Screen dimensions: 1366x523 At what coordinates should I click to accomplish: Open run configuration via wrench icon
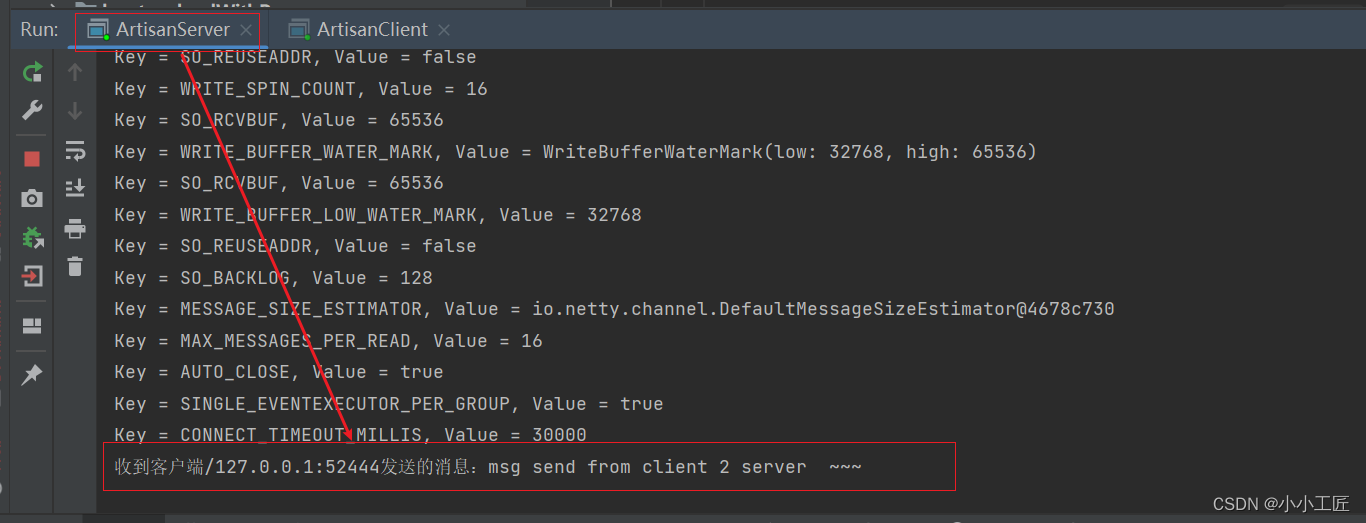pos(32,110)
